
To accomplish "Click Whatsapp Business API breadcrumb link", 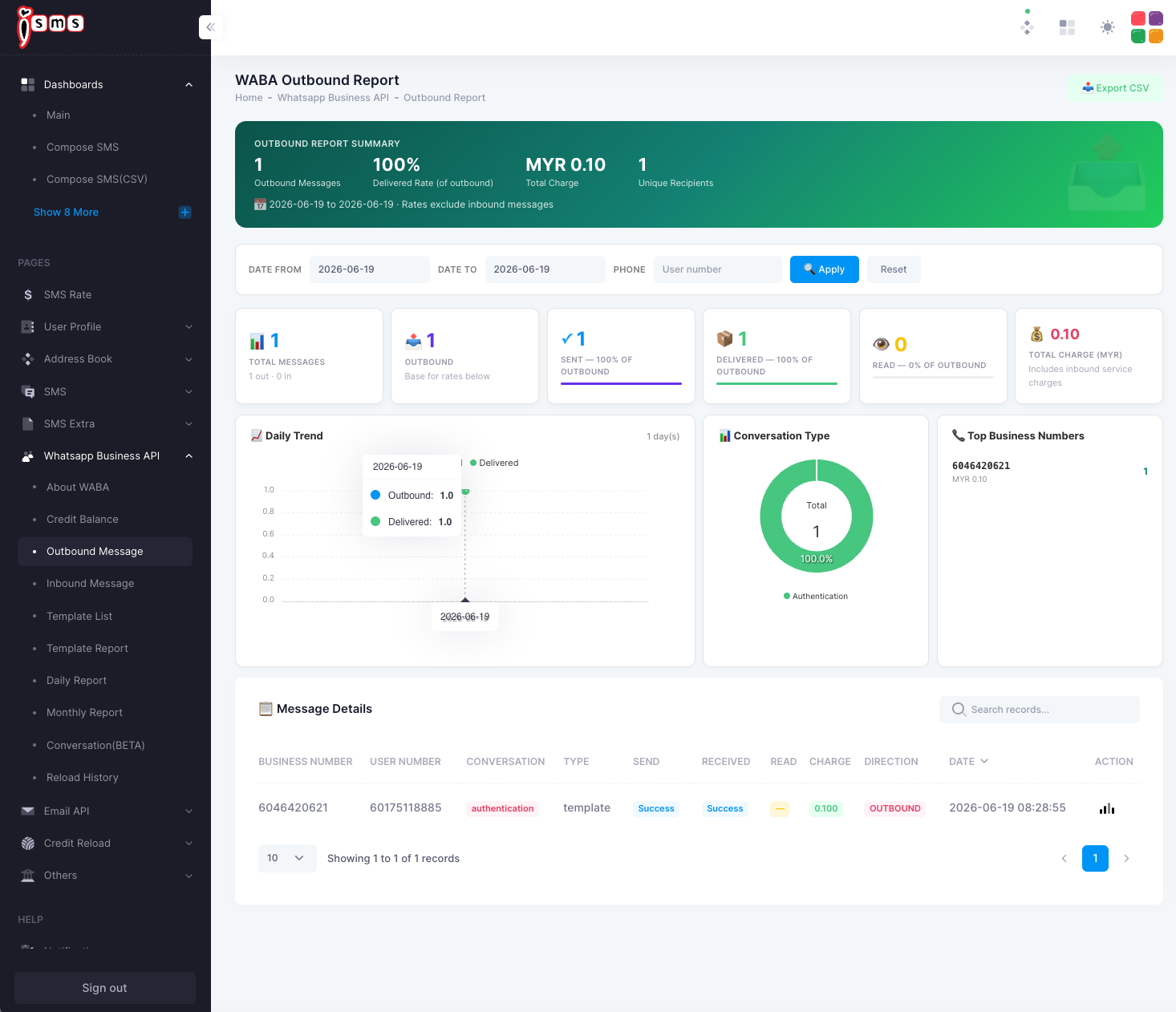I will pyautogui.click(x=333, y=98).
